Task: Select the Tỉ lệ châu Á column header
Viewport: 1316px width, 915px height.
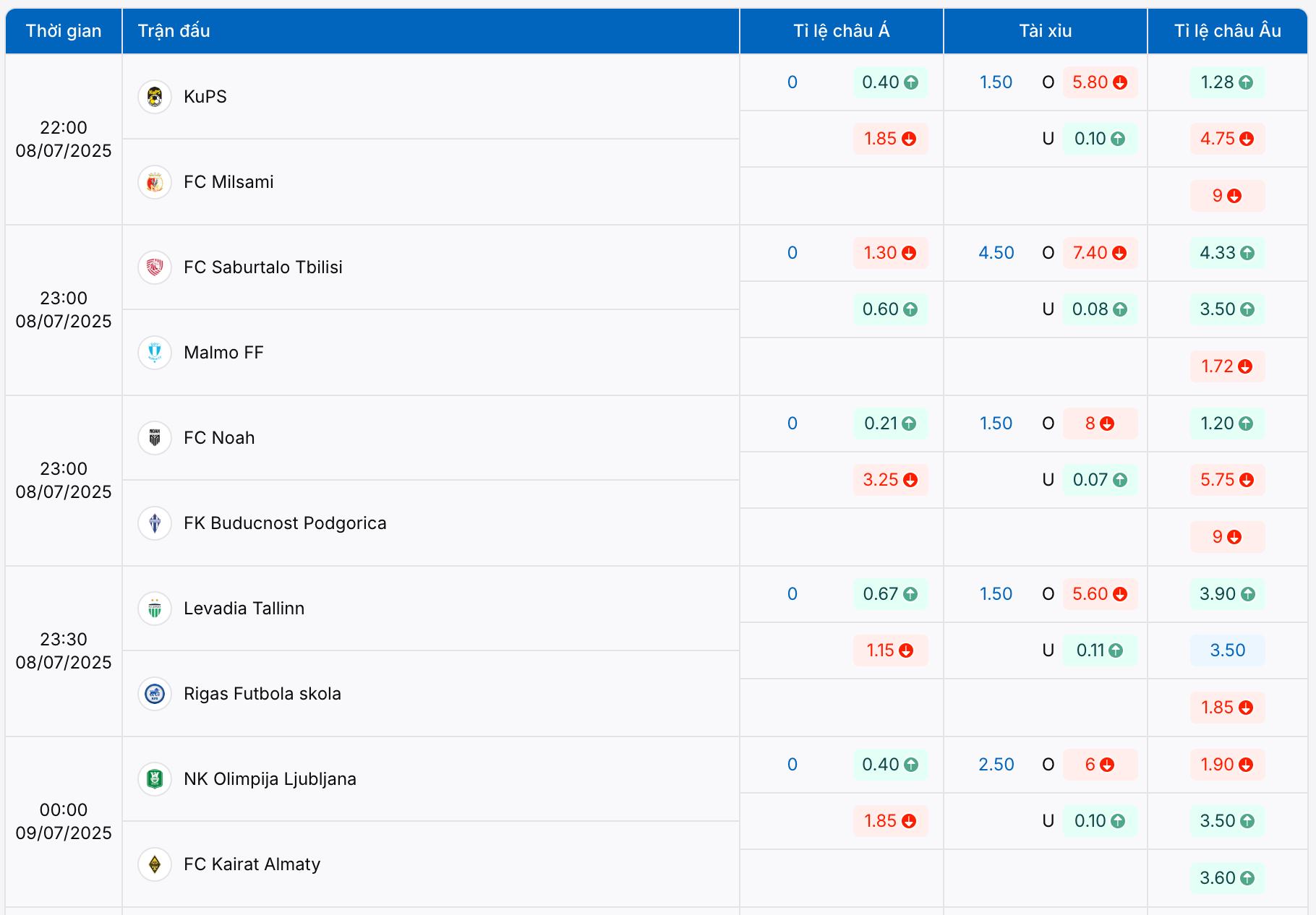Action: point(841,31)
